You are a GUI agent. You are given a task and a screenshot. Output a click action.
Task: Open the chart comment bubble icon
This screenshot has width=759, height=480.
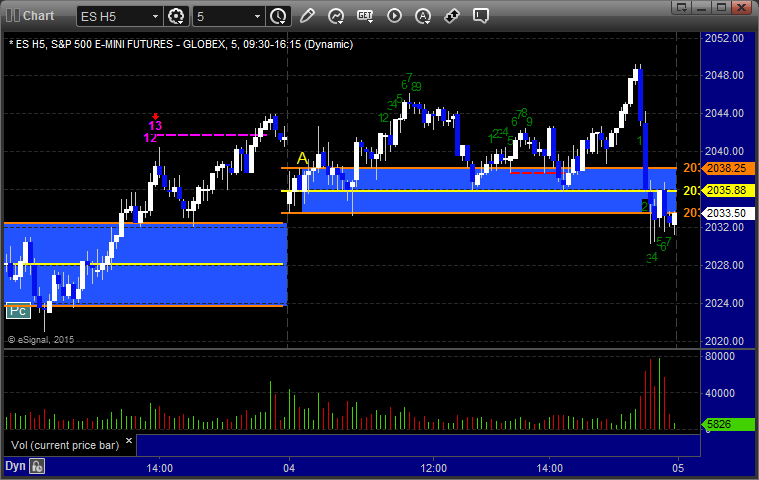click(481, 16)
